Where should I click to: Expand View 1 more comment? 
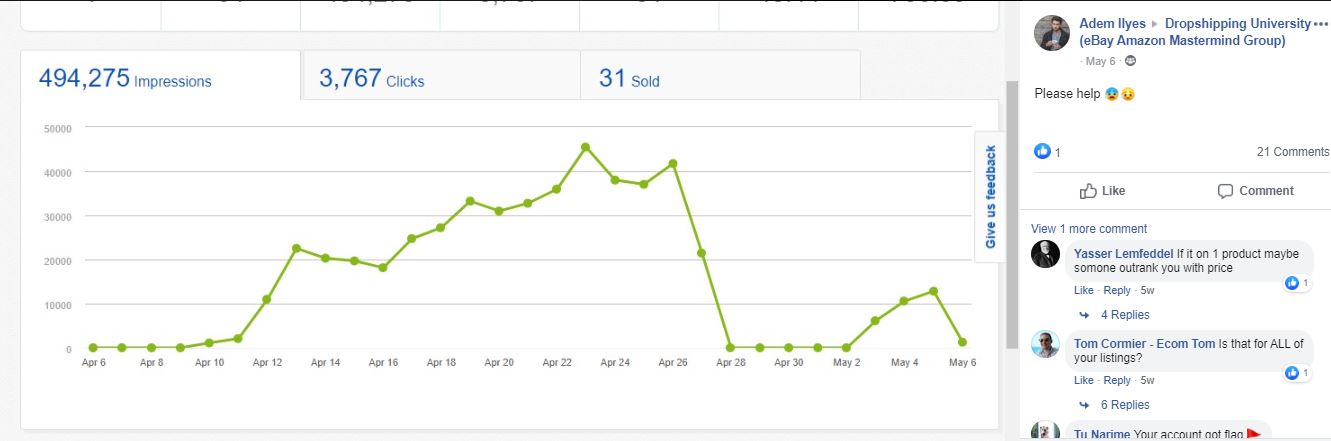[1089, 229]
